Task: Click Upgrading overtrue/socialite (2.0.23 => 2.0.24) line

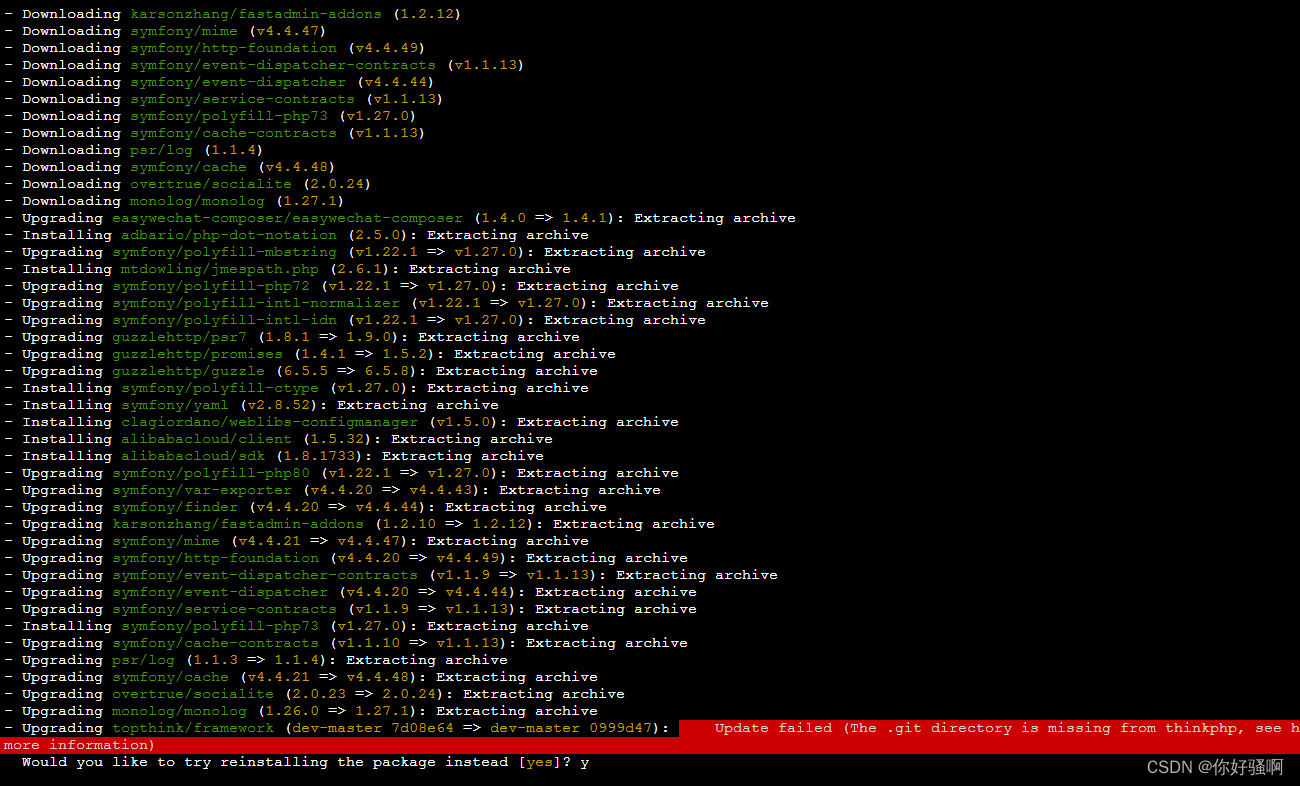Action: click(314, 694)
